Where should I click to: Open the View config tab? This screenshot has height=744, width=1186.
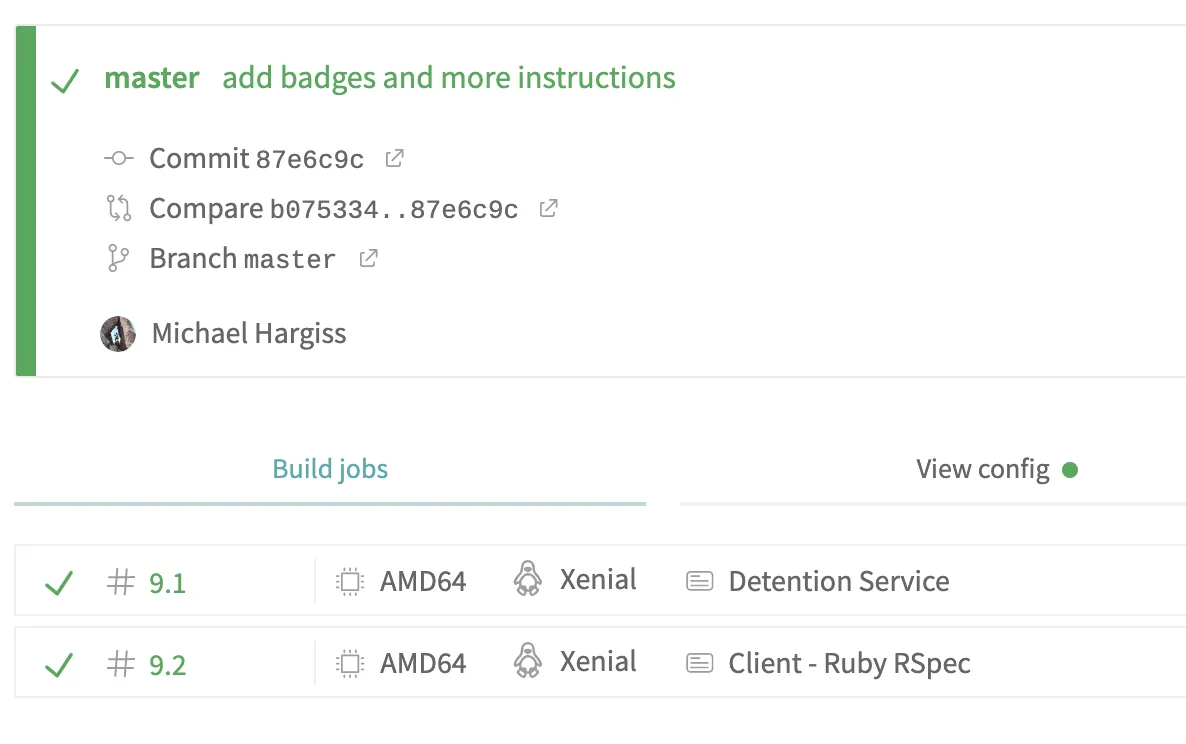click(x=982, y=469)
